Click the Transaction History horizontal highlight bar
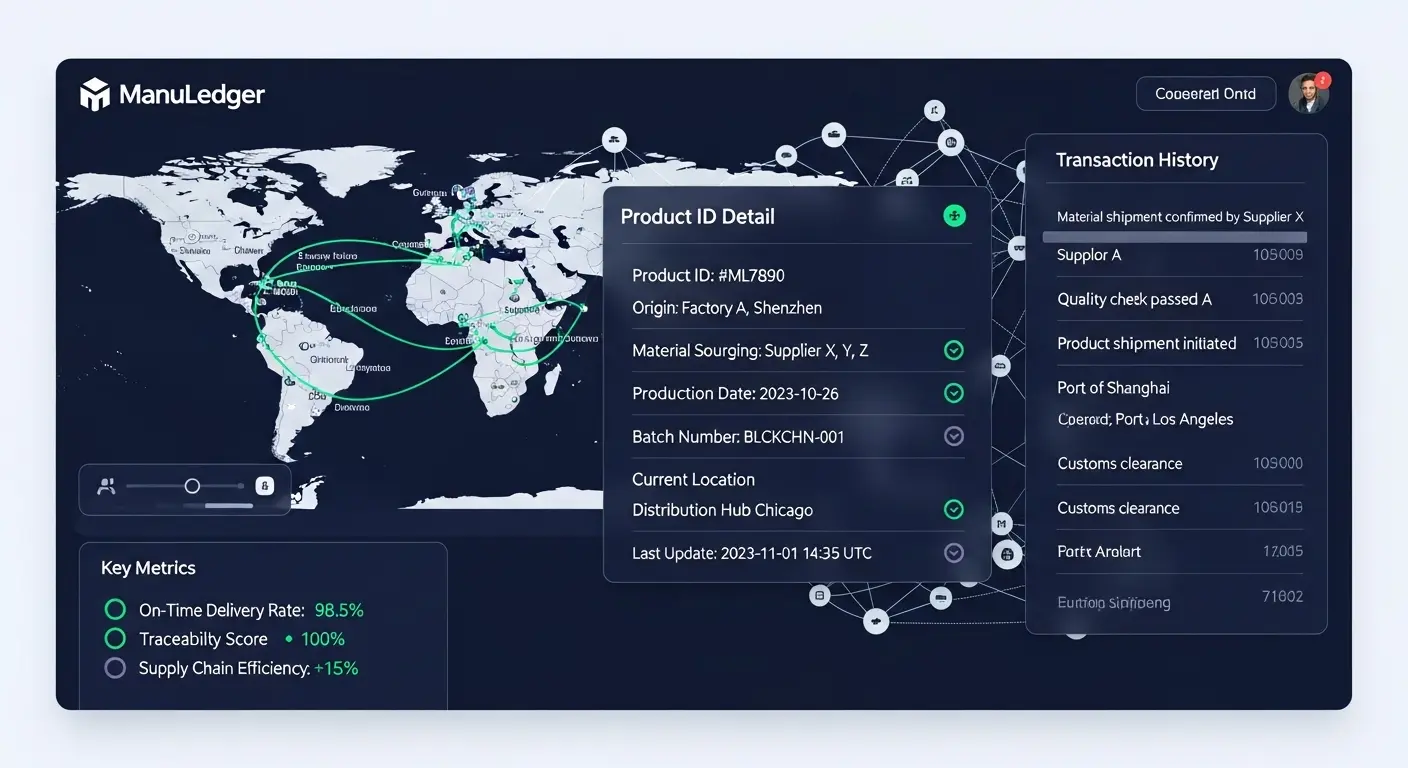Viewport: 1408px width, 768px height. (x=1174, y=237)
